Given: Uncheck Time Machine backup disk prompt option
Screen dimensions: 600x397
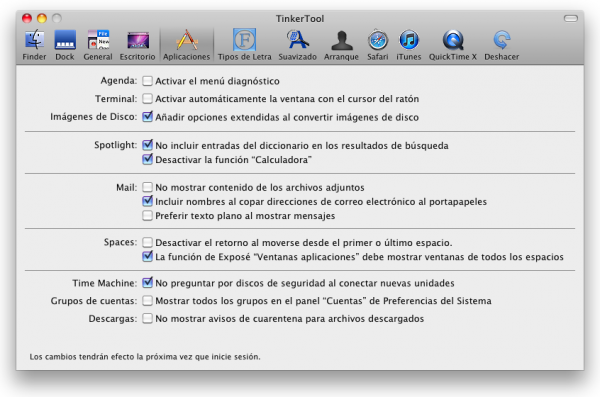Looking at the screenshot, I should tap(147, 283).
